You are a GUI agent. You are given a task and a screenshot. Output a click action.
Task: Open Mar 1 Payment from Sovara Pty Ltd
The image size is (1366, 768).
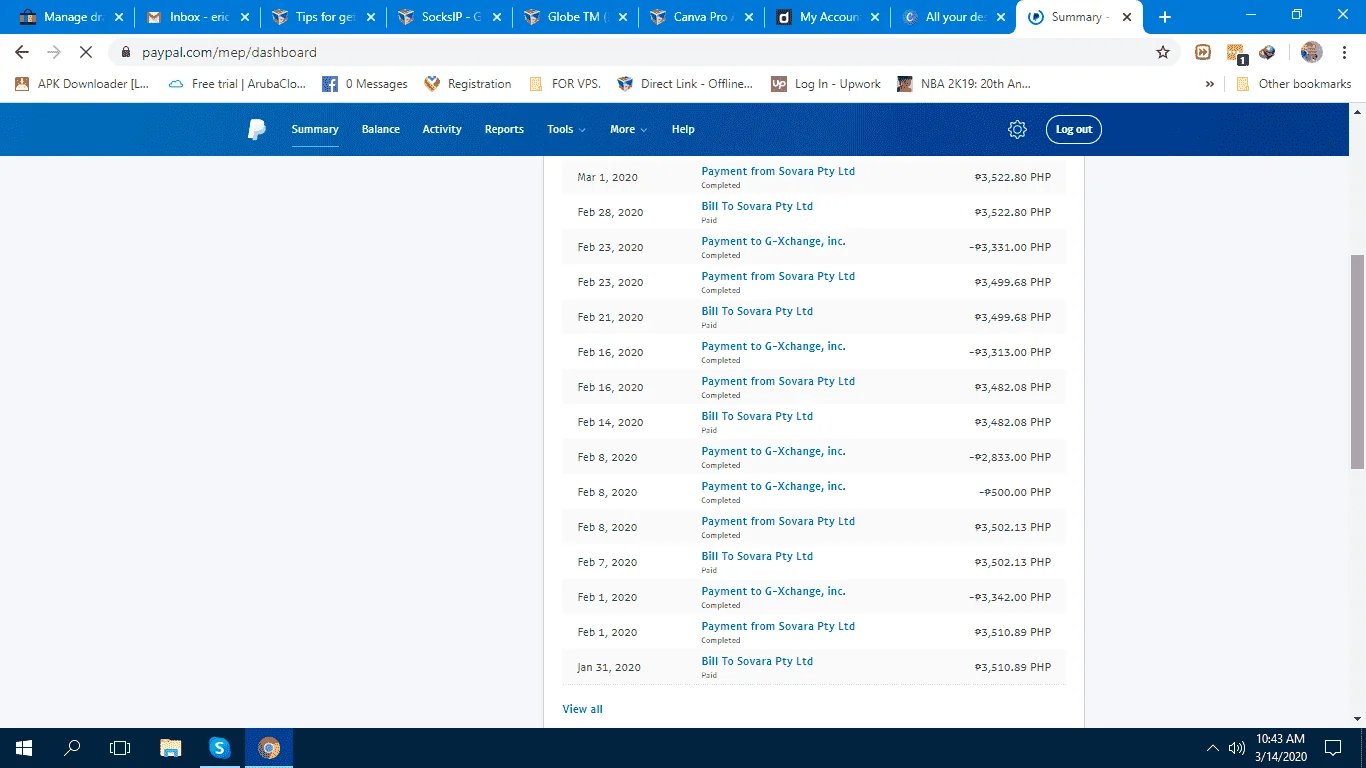coord(778,171)
